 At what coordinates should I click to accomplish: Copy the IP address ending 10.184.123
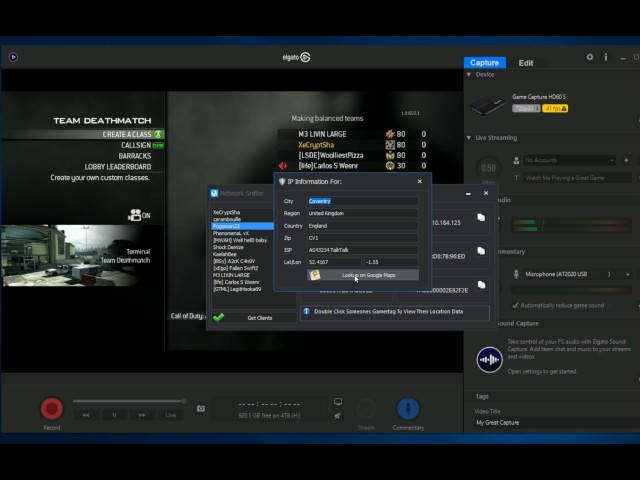click(x=481, y=218)
